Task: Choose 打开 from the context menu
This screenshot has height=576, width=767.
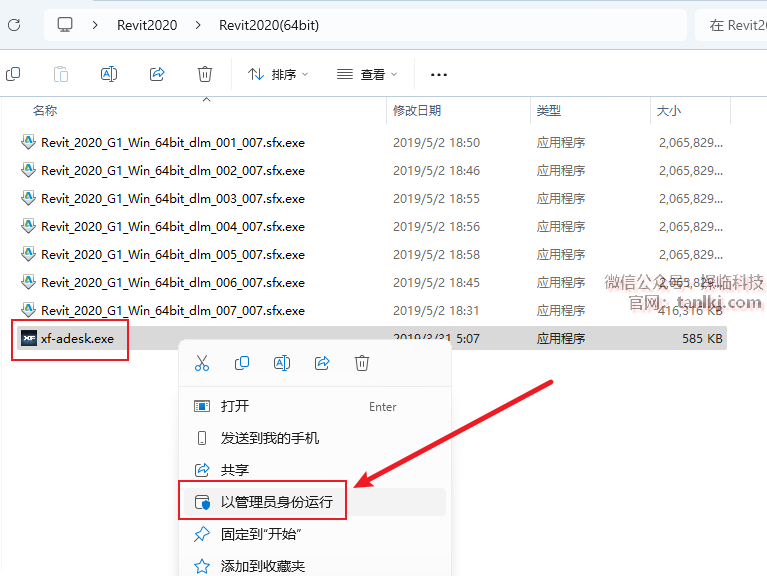Action: [313, 406]
